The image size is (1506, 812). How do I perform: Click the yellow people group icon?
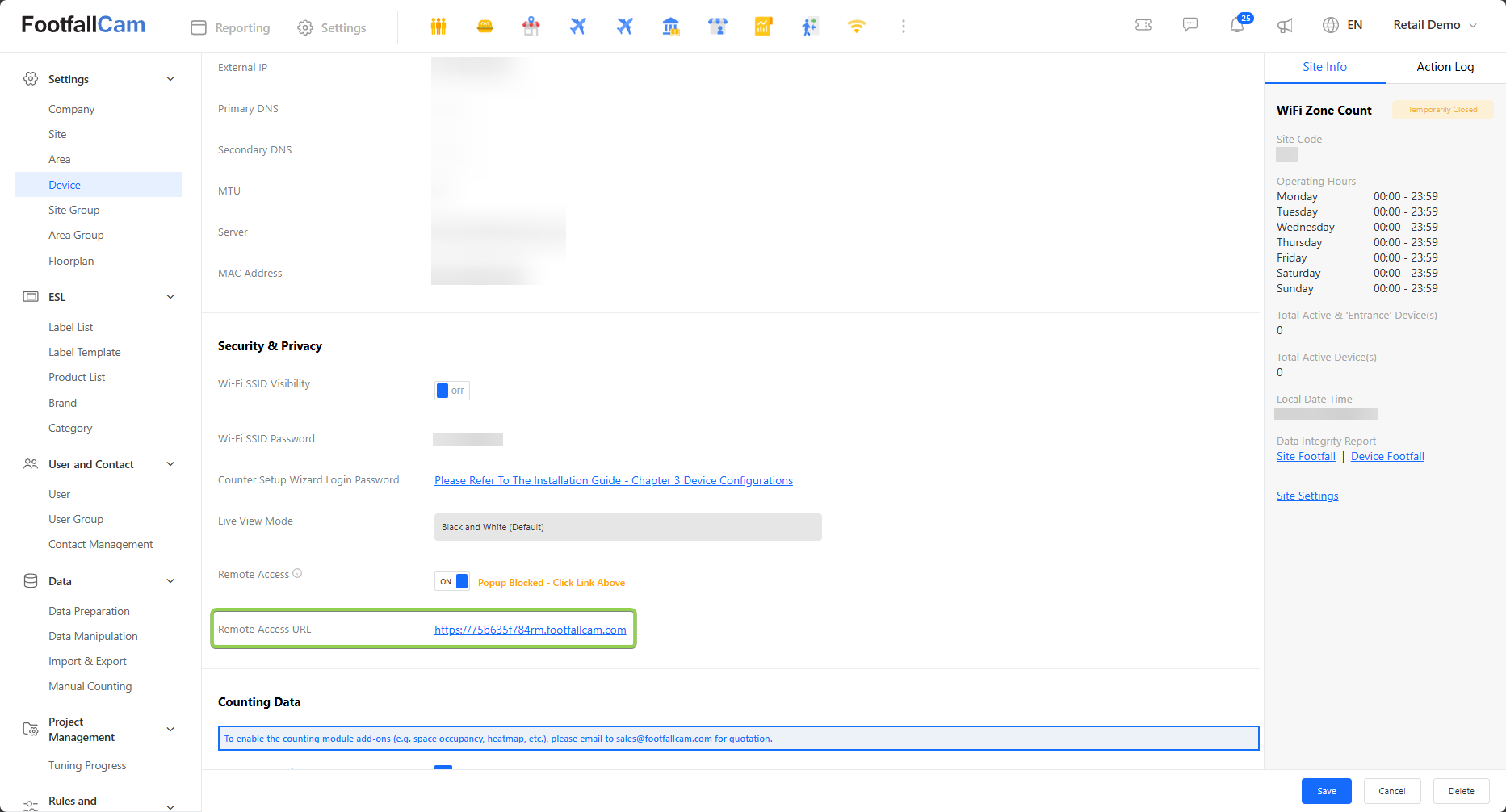[438, 27]
